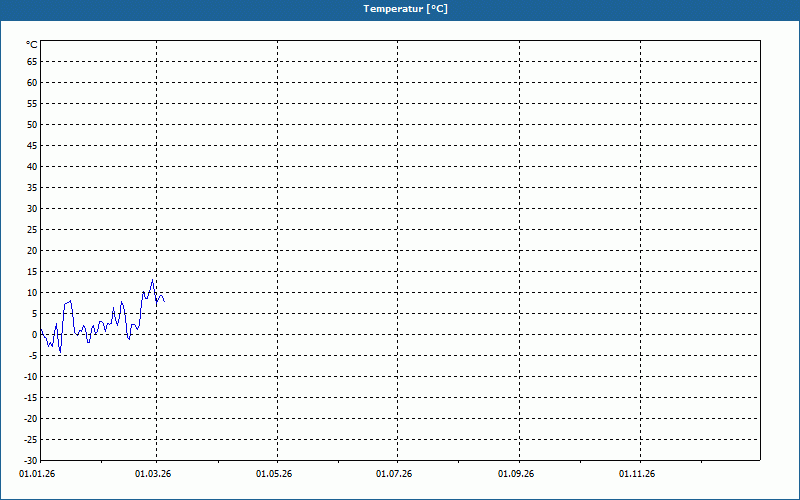Click the -30 label at the y-axis bottom

[29, 460]
